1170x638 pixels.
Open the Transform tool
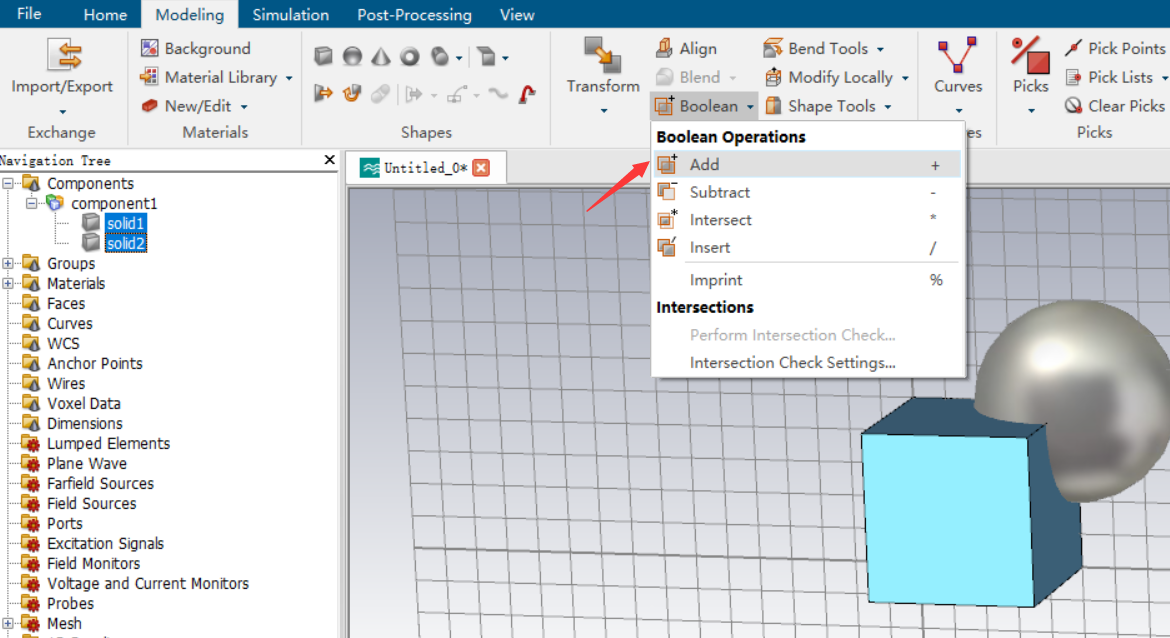click(x=603, y=66)
